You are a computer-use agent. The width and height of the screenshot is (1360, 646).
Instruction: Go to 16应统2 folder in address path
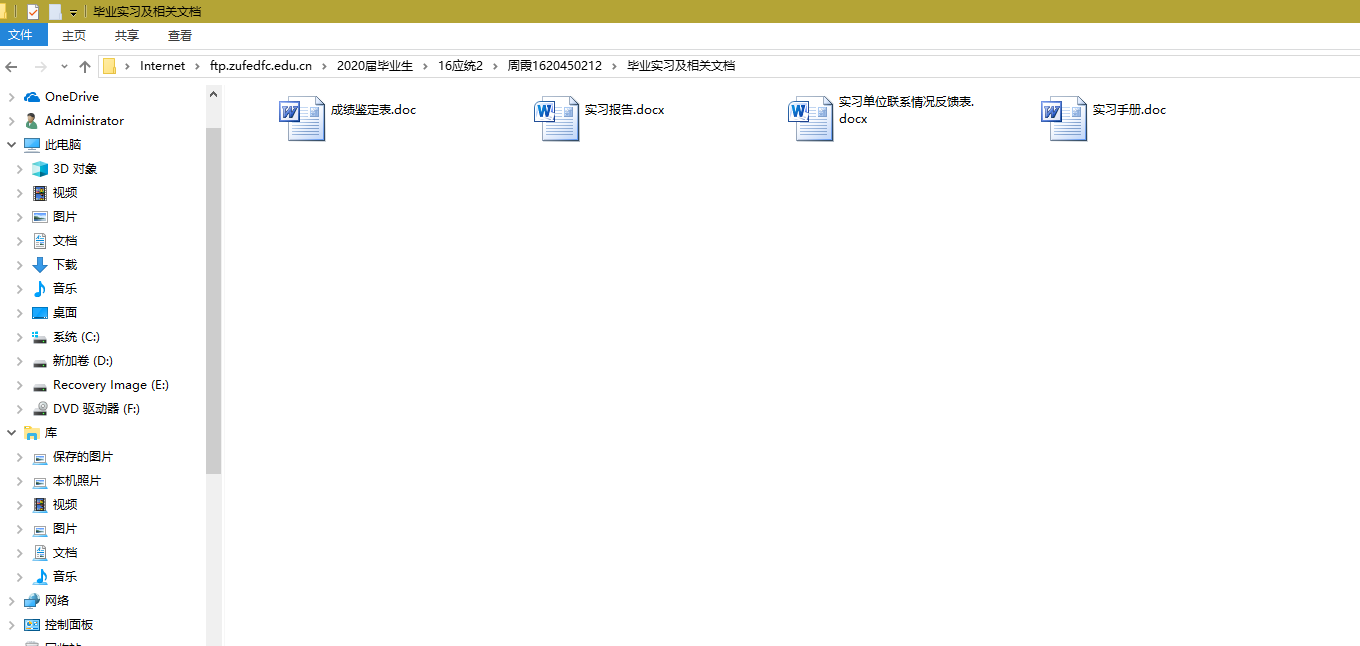460,66
